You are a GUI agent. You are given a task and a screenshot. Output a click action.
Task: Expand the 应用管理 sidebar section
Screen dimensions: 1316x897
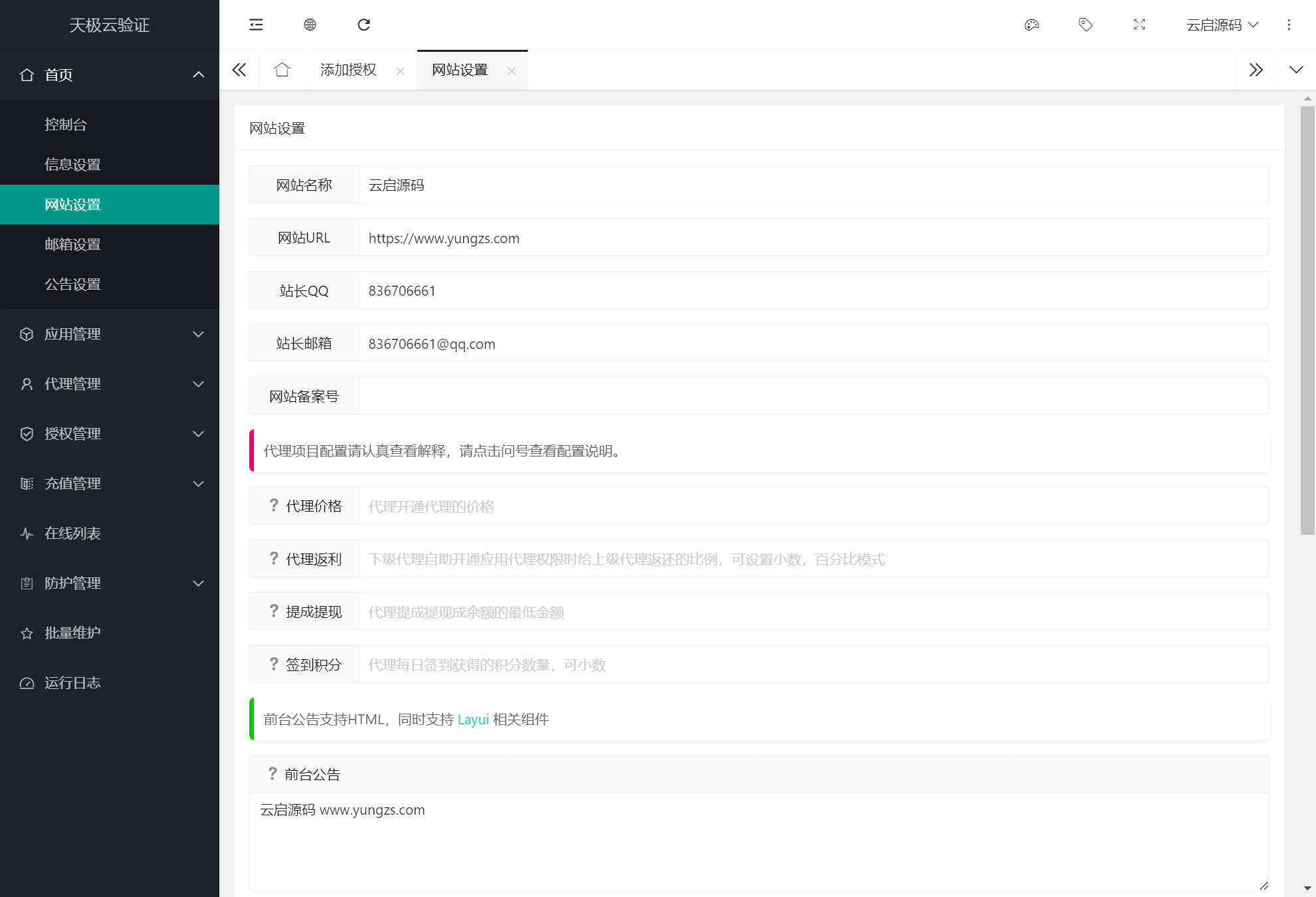(73, 334)
